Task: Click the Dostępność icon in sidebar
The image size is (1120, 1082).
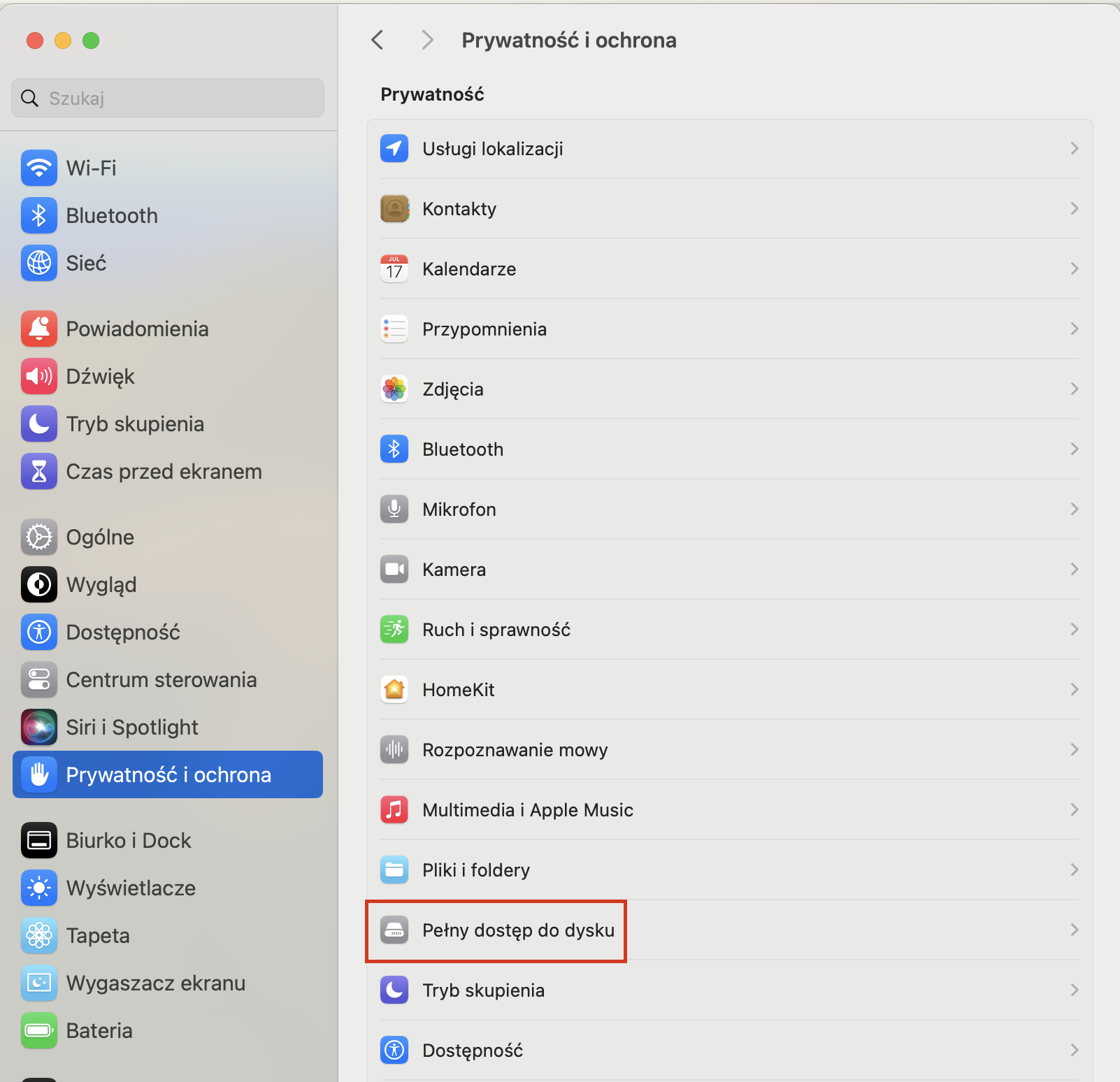Action: tap(39, 632)
